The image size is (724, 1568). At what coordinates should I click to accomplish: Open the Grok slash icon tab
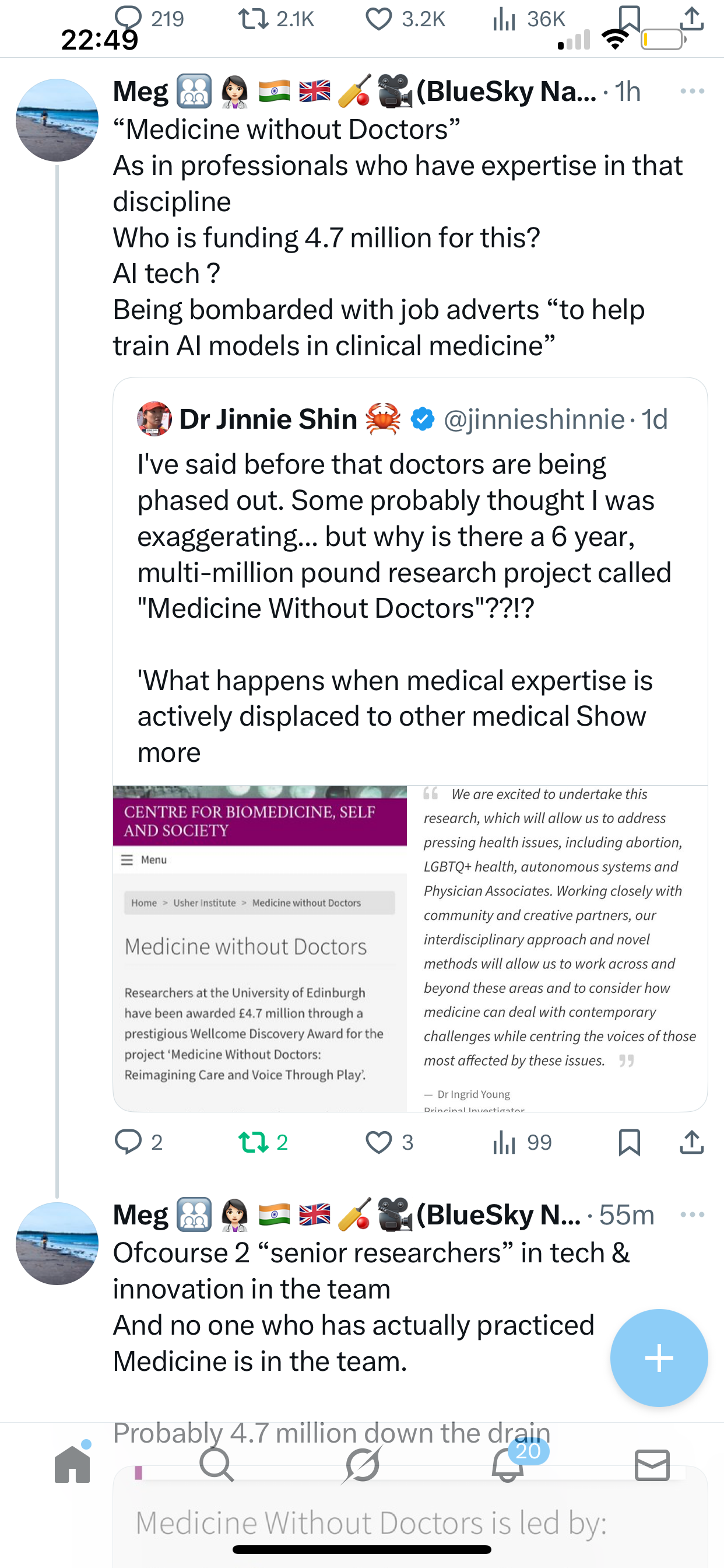click(362, 1464)
